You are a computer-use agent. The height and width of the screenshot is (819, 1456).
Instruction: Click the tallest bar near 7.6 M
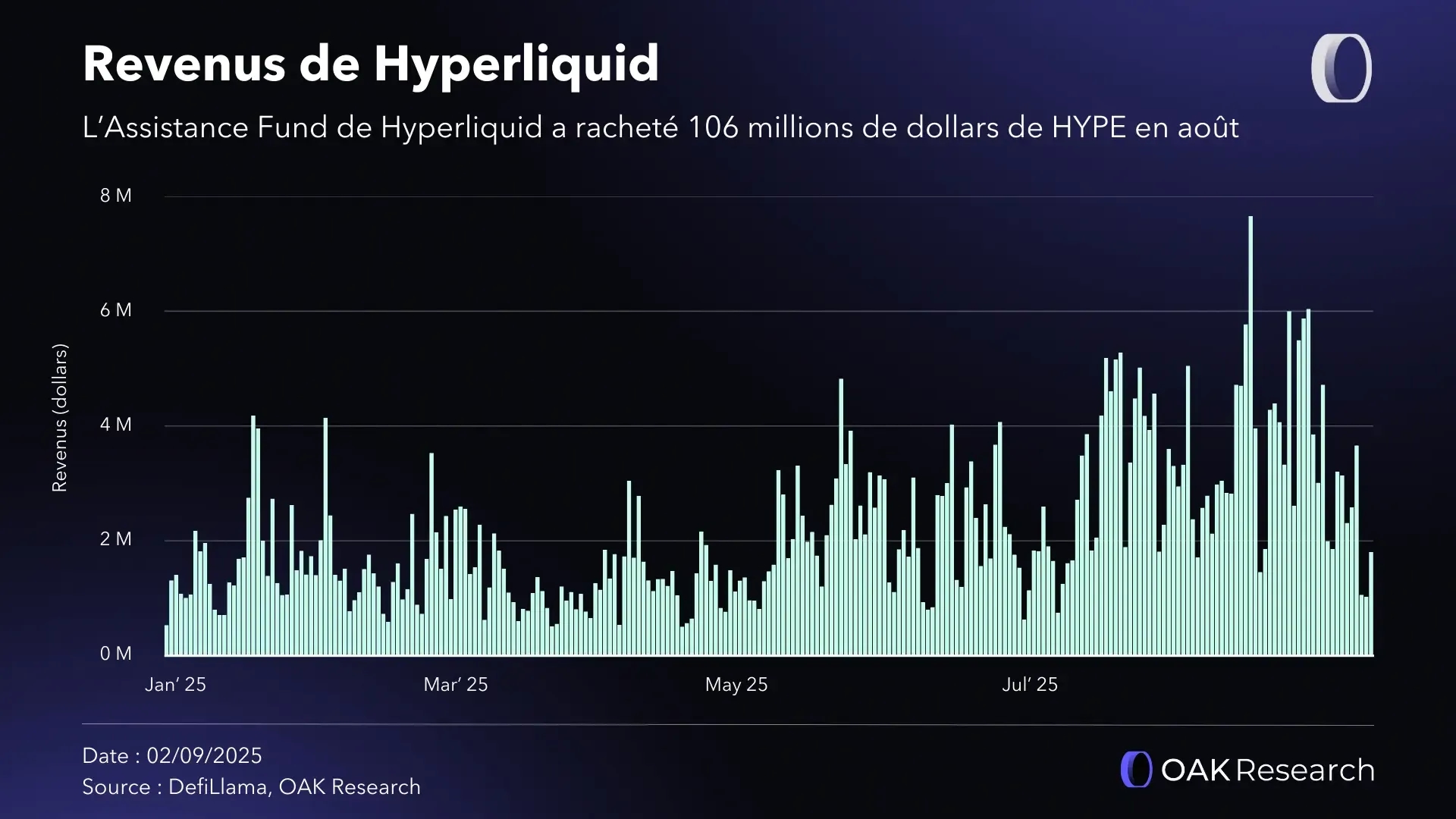1250,436
